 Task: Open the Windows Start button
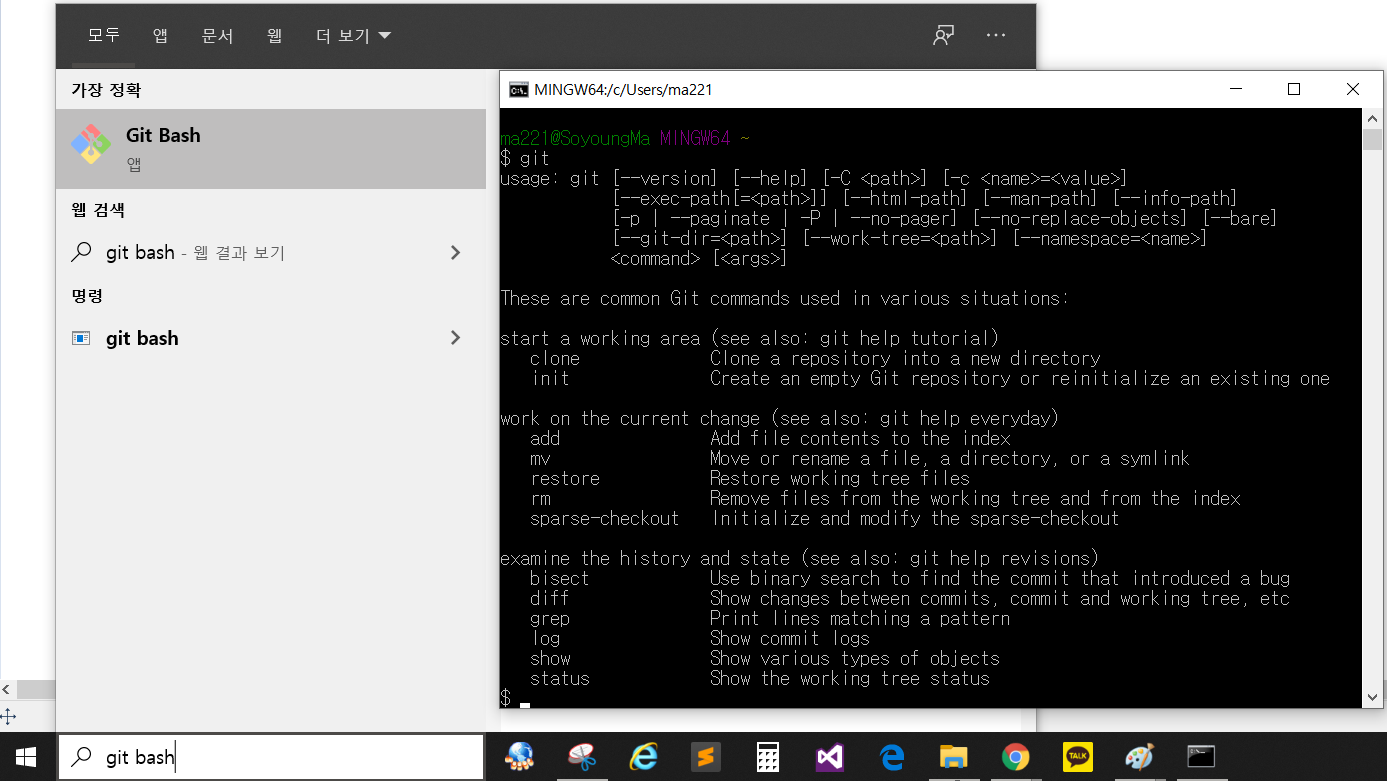click(x=25, y=757)
